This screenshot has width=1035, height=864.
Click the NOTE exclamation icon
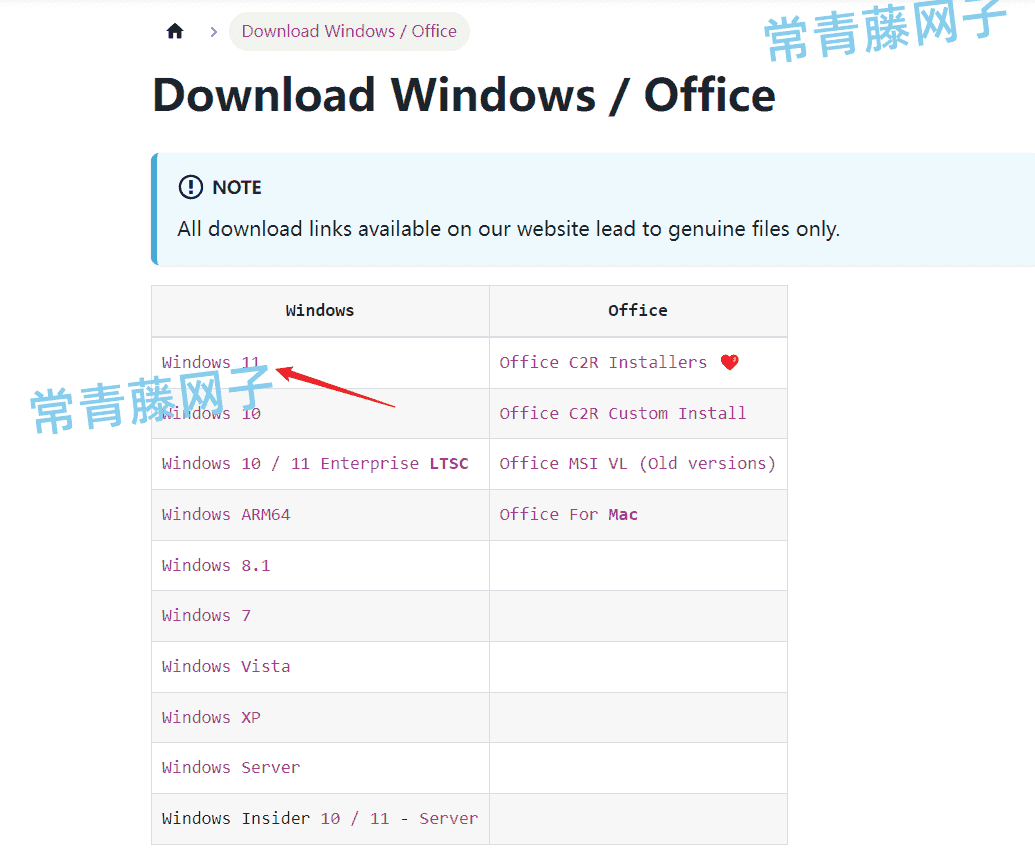tap(191, 187)
